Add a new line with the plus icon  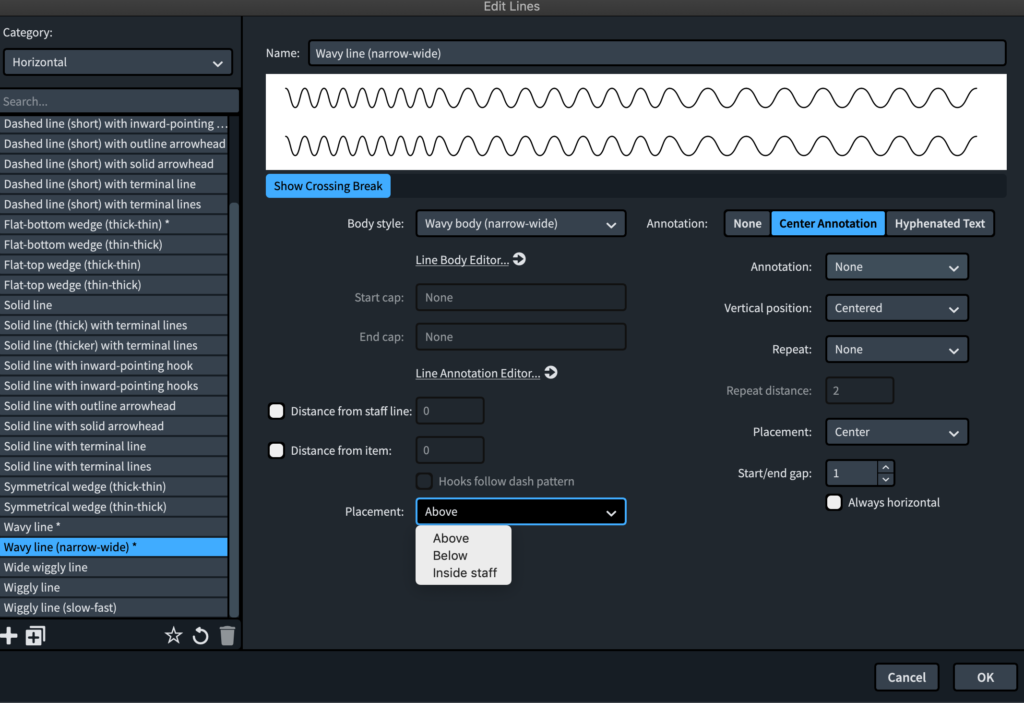8,636
